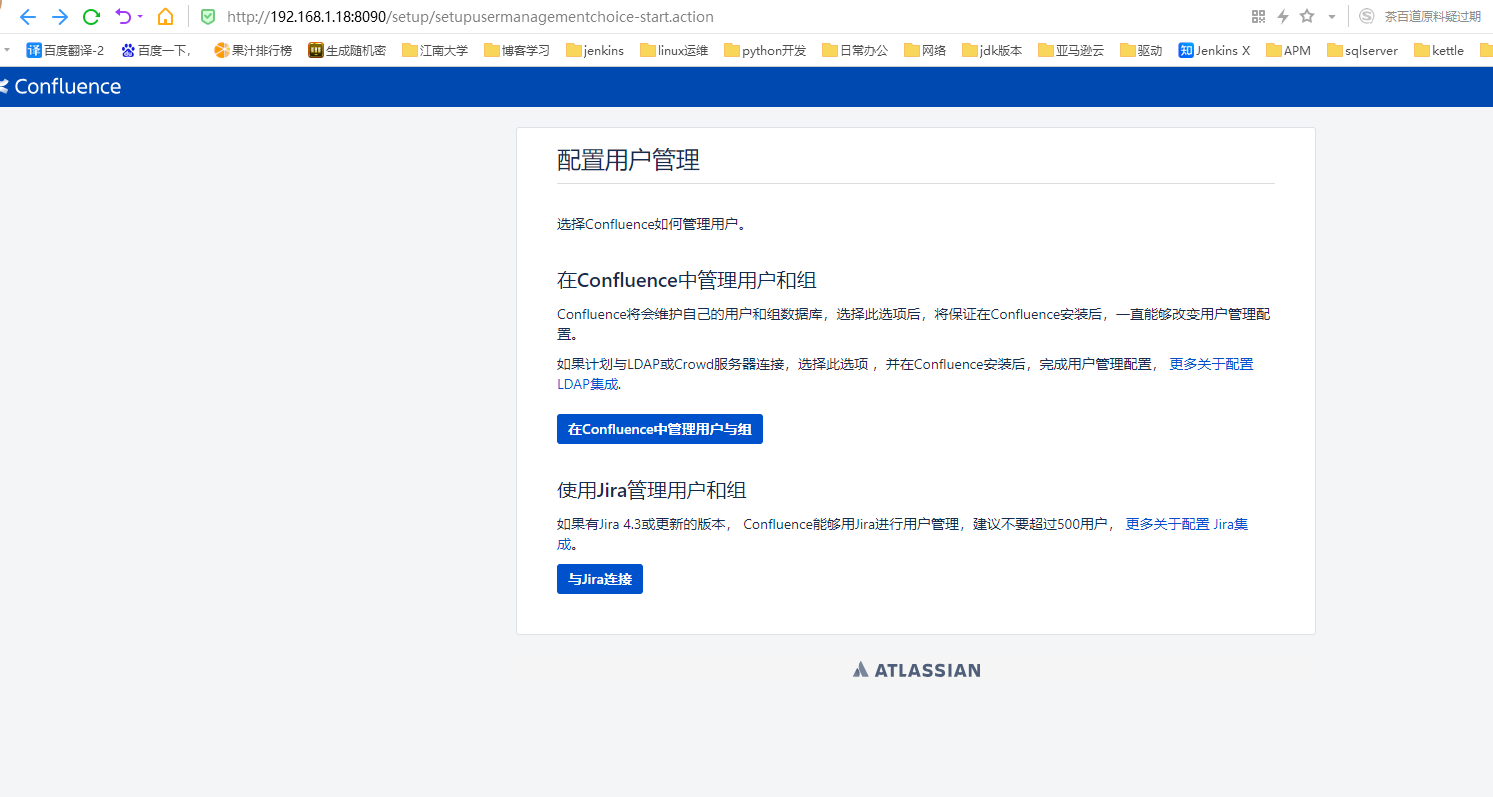
Task: Open the sqlserver bookmark folder
Action: click(1362, 50)
